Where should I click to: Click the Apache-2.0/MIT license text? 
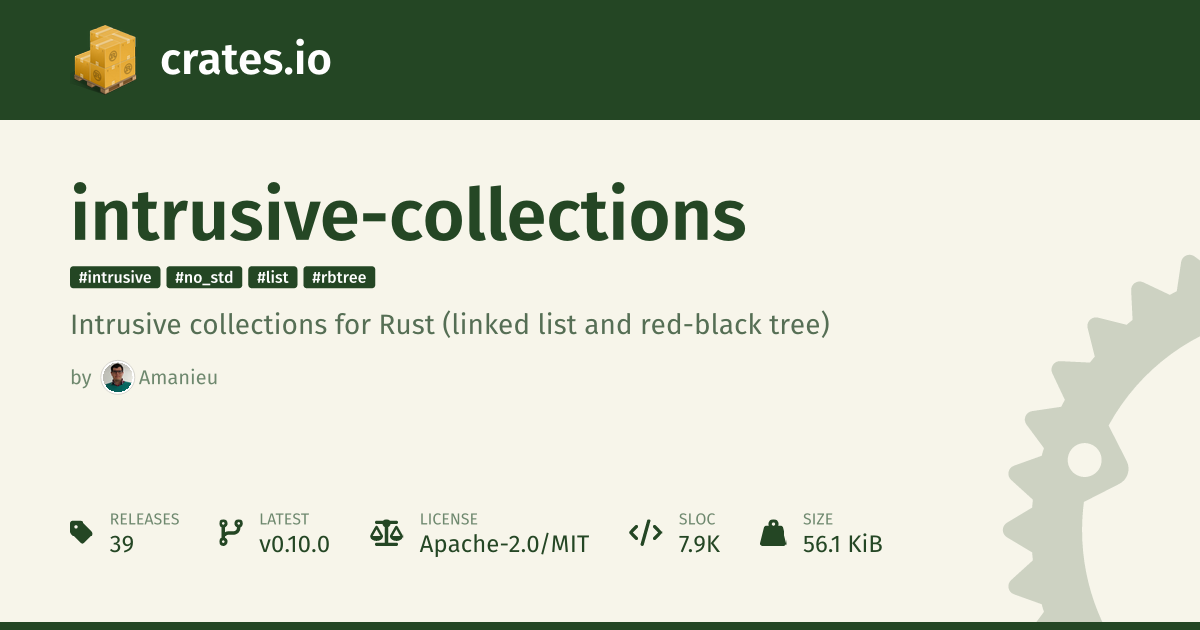tap(504, 544)
